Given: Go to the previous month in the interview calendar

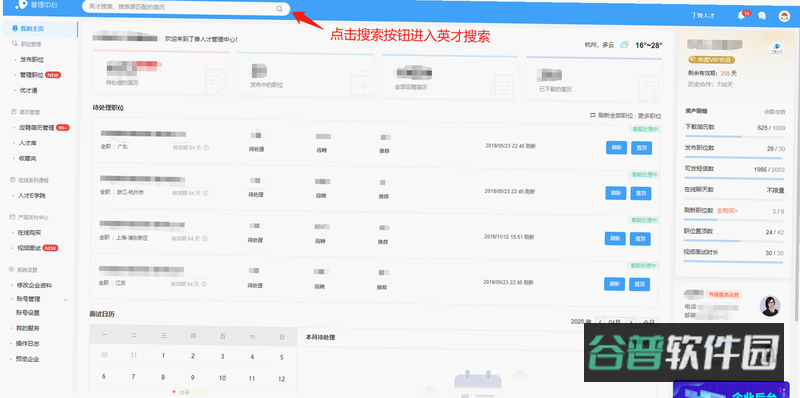Looking at the screenshot, I should (600, 322).
